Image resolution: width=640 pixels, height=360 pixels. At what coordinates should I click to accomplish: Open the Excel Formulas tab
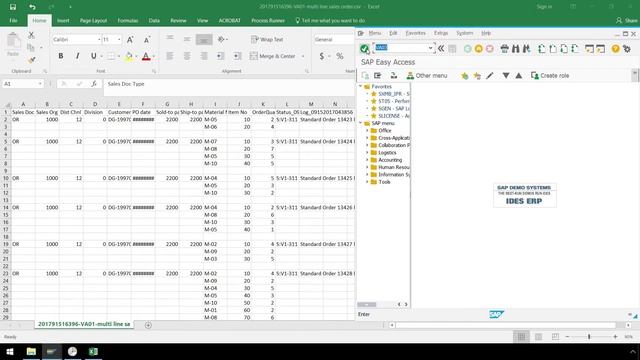(127, 20)
